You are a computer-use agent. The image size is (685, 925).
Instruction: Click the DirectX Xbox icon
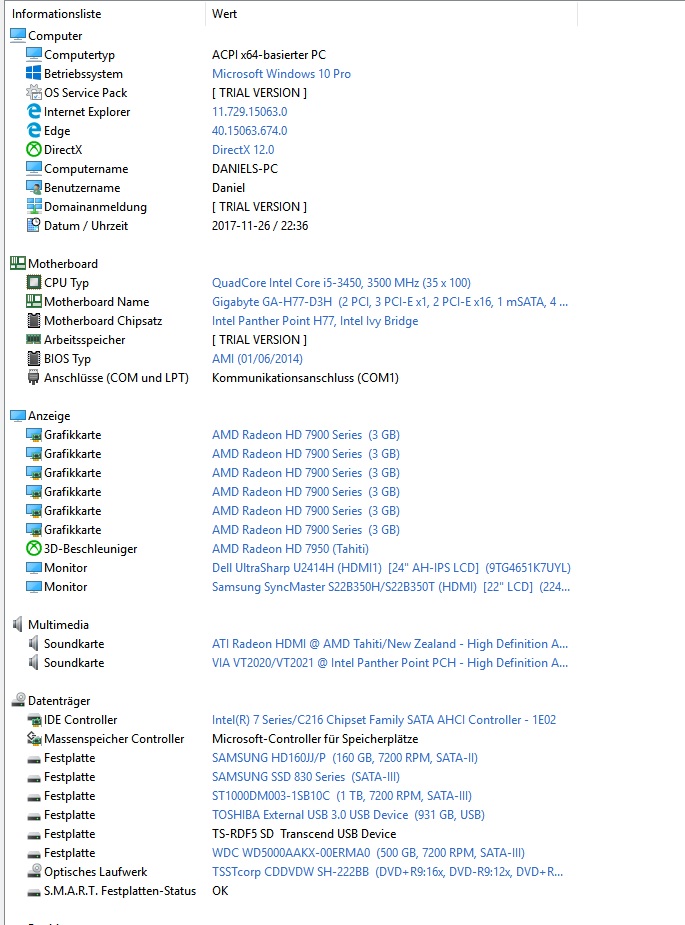click(x=34, y=149)
